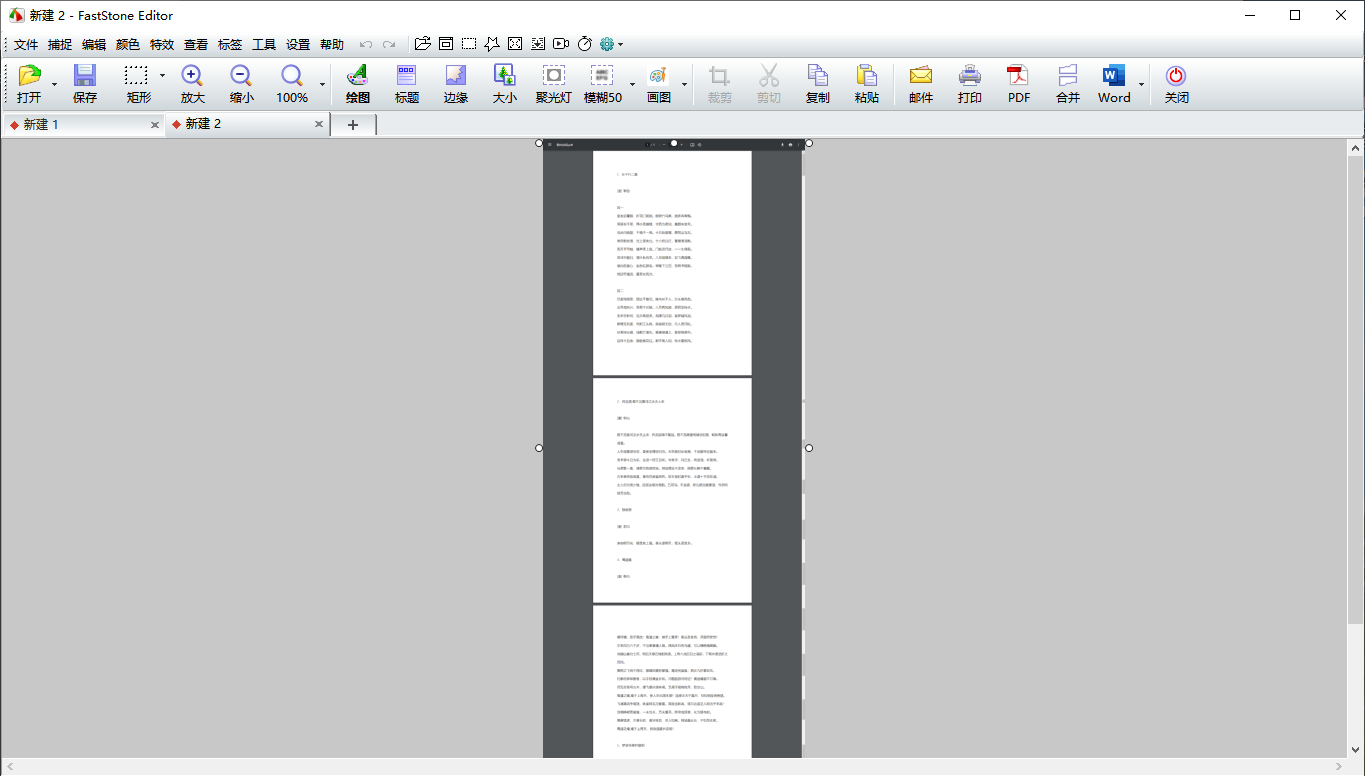
Task: Zoom in with the 放大 magnifier
Action: point(192,85)
